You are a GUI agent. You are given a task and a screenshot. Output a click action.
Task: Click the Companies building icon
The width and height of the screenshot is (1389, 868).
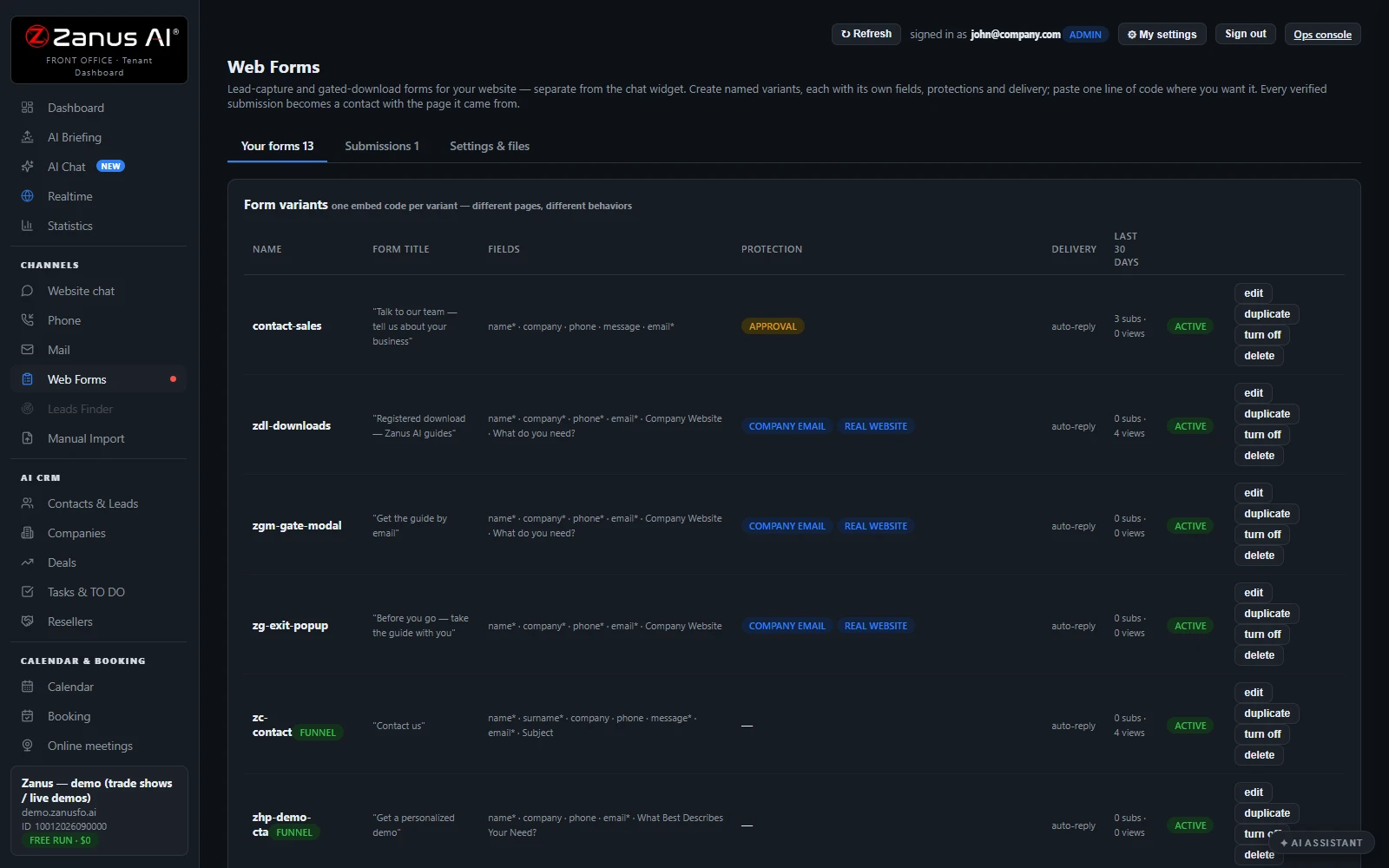click(x=27, y=533)
